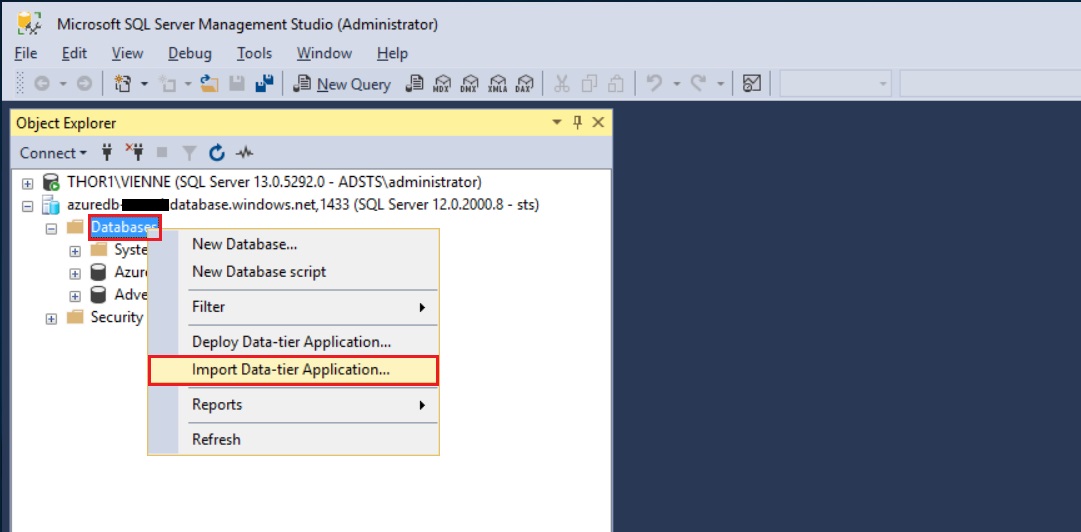1081x532 pixels.
Task: Collapse the azuredb server node
Action: point(28,205)
